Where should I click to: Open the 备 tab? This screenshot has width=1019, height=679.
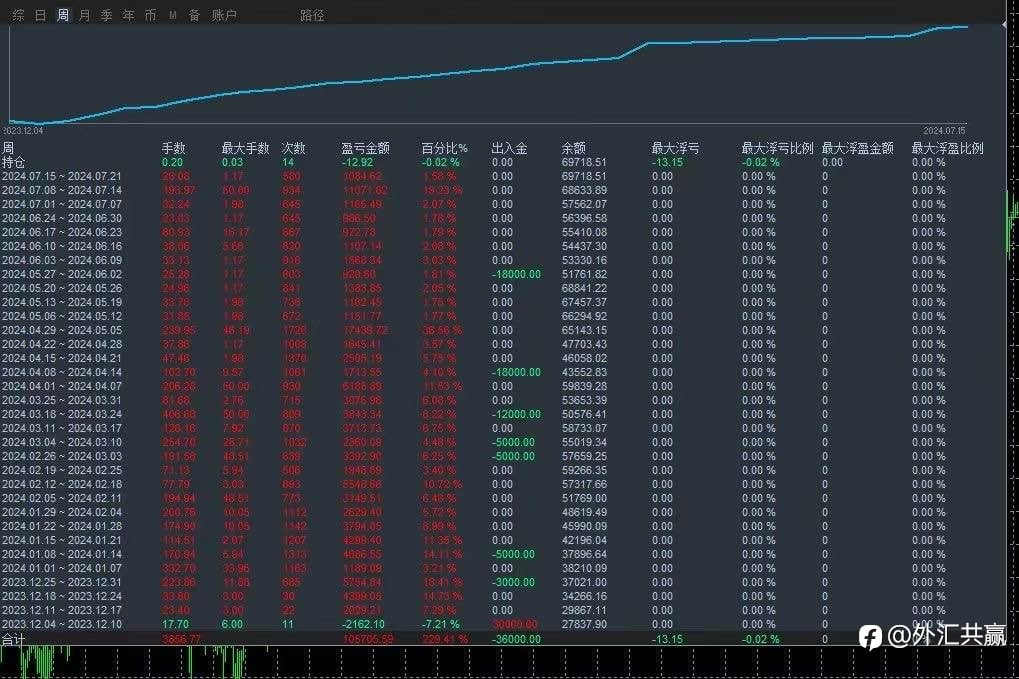pos(194,15)
